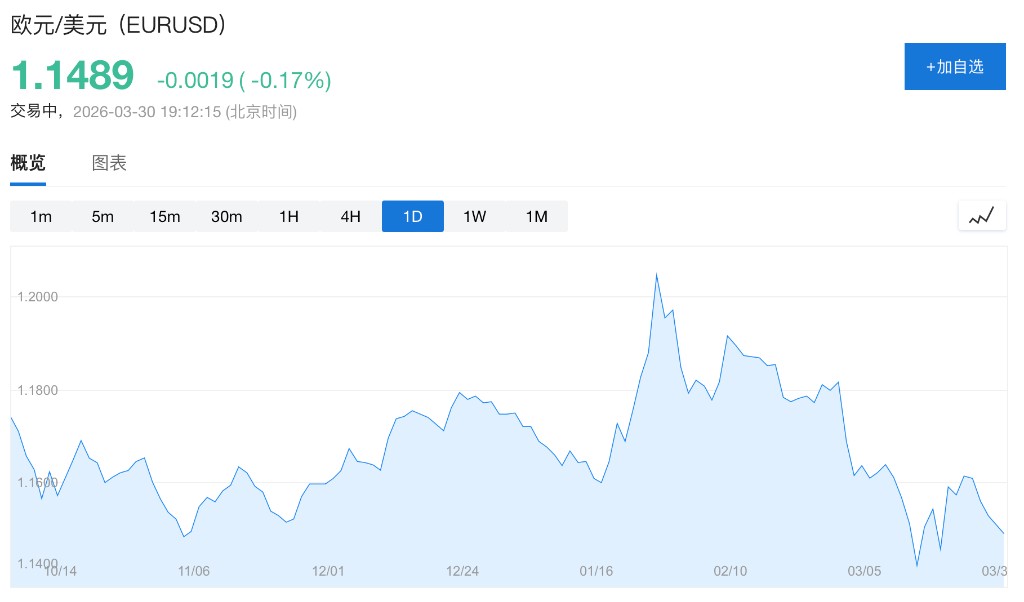The height and width of the screenshot is (602, 1024).
Task: Click the 02/10 date on axis
Action: (x=730, y=571)
